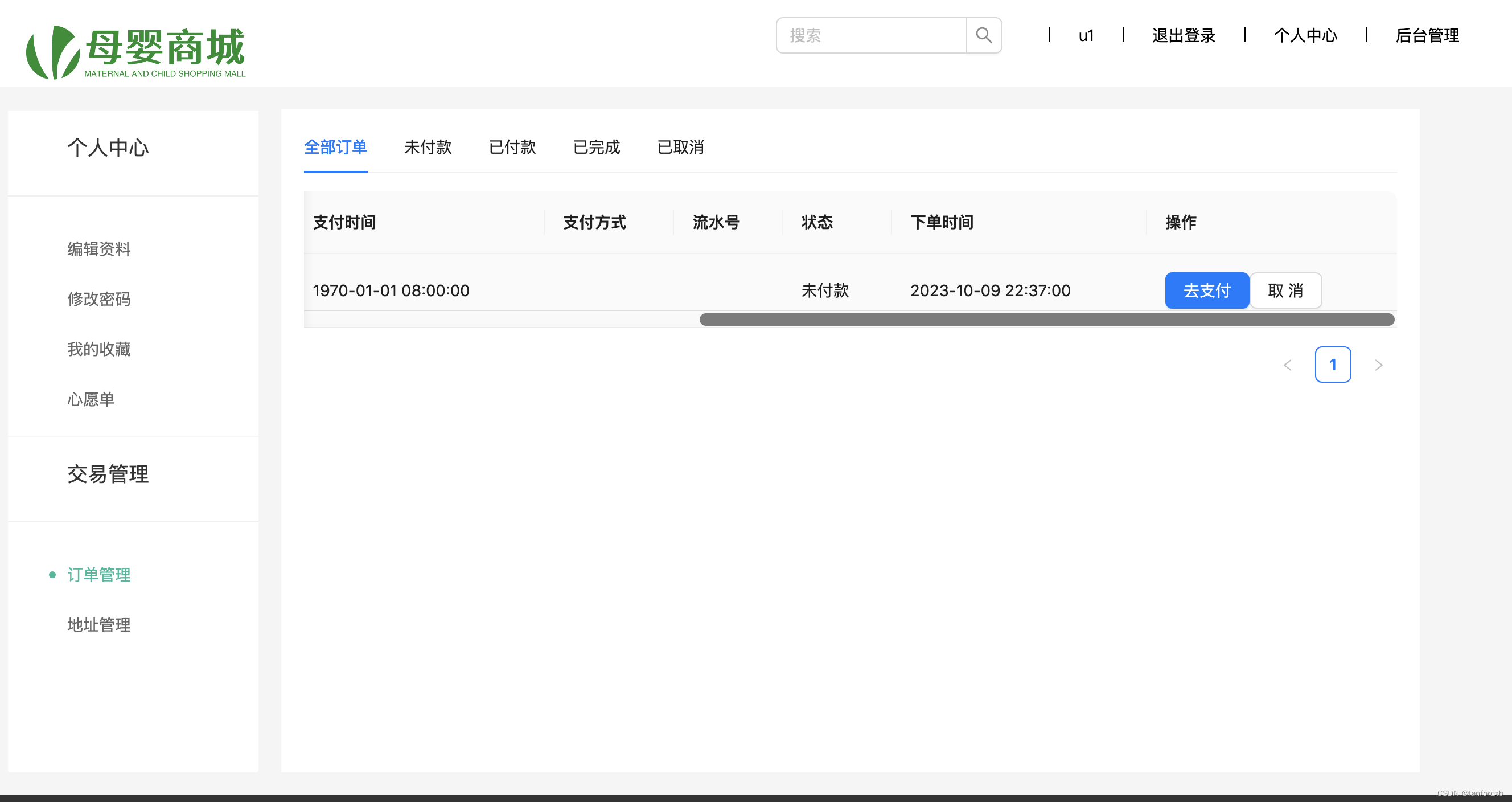Image resolution: width=1512 pixels, height=802 pixels.
Task: Switch to the 未付款 tab
Action: pos(428,147)
